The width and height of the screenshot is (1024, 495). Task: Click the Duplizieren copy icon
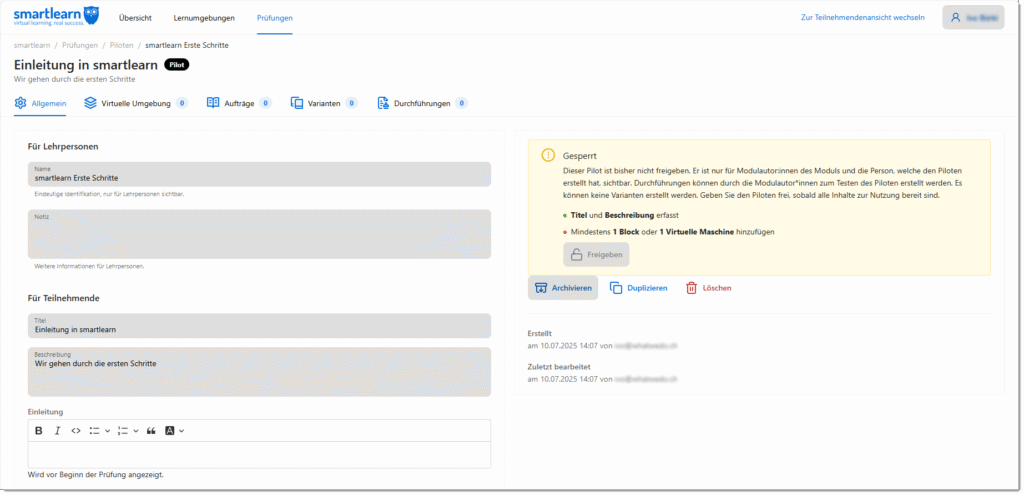point(616,288)
